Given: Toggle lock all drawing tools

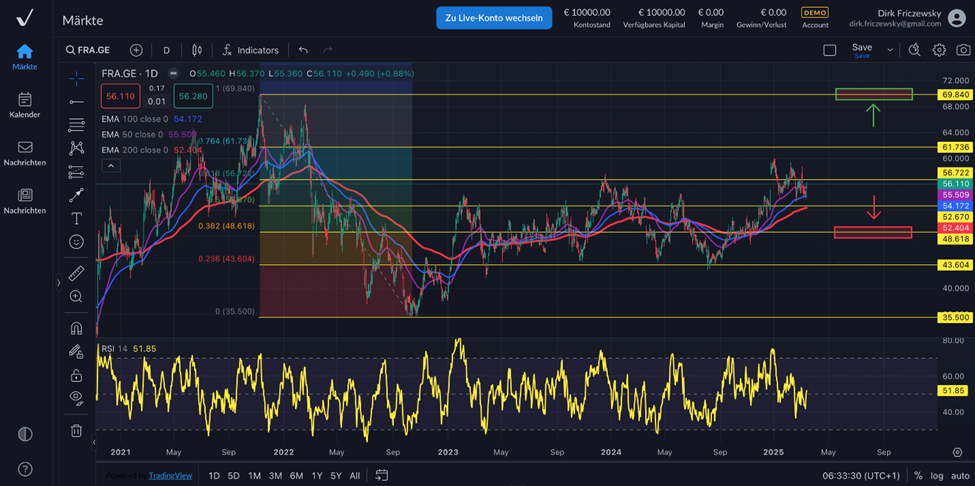Looking at the screenshot, I should pos(76,376).
